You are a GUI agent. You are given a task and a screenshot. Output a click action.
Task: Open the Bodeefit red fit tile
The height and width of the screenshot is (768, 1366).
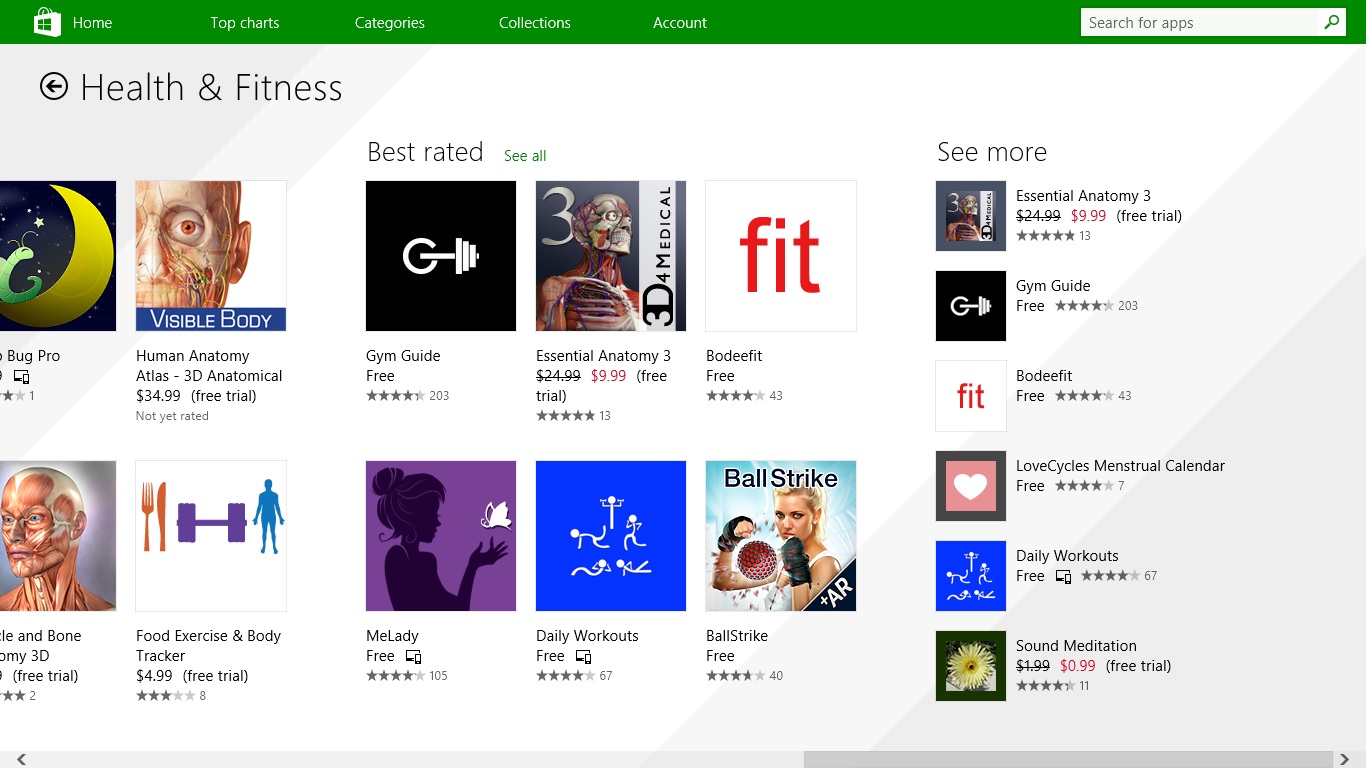click(781, 256)
